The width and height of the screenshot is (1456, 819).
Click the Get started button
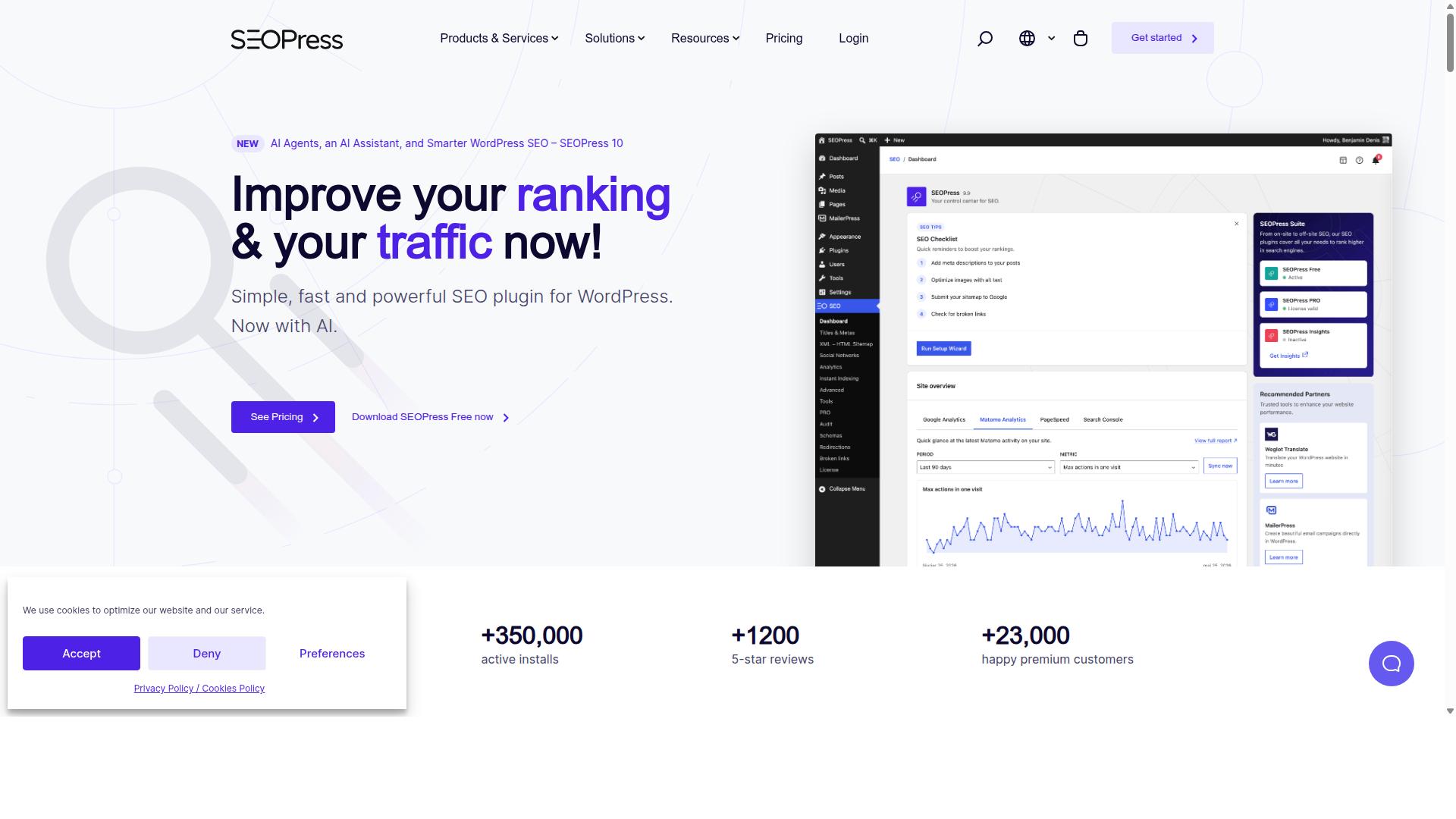tap(1163, 38)
